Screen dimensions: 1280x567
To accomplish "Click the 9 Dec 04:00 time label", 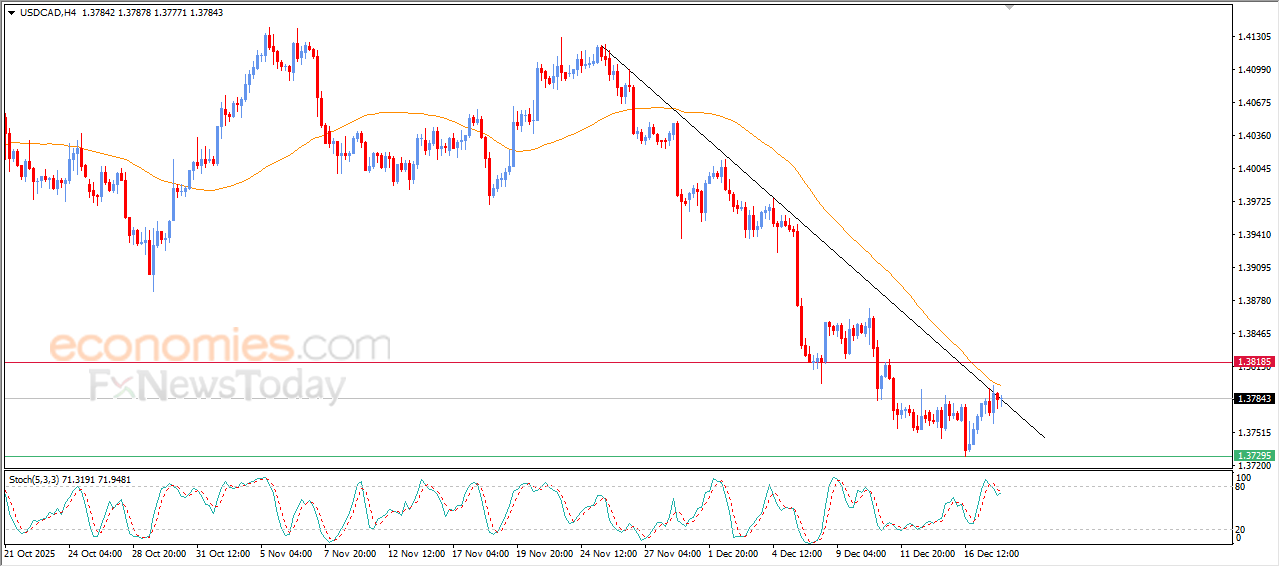I will [863, 552].
